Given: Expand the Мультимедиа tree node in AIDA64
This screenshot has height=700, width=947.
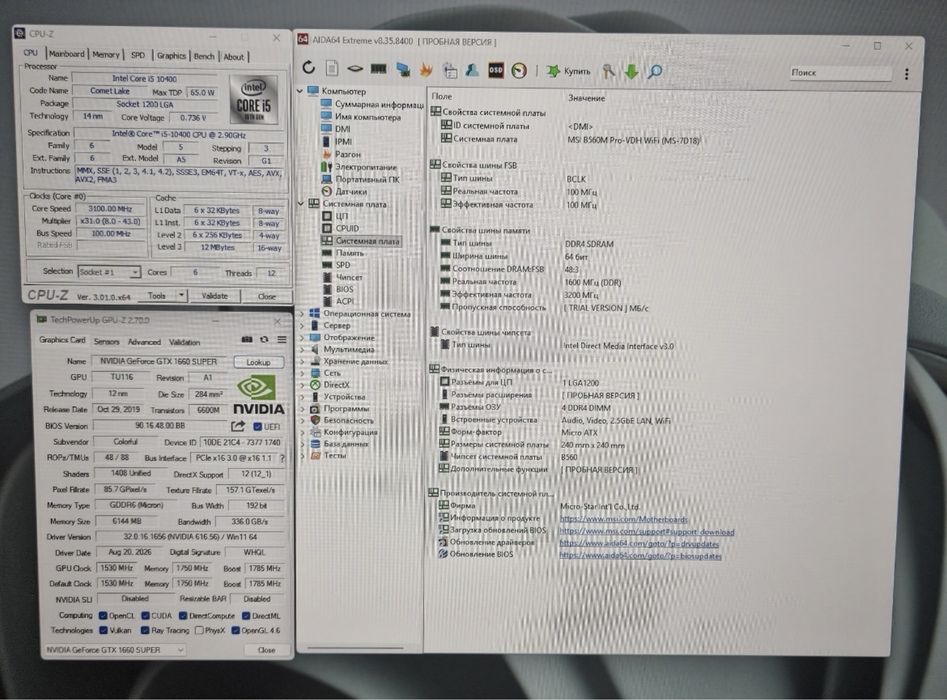Looking at the screenshot, I should (301, 349).
